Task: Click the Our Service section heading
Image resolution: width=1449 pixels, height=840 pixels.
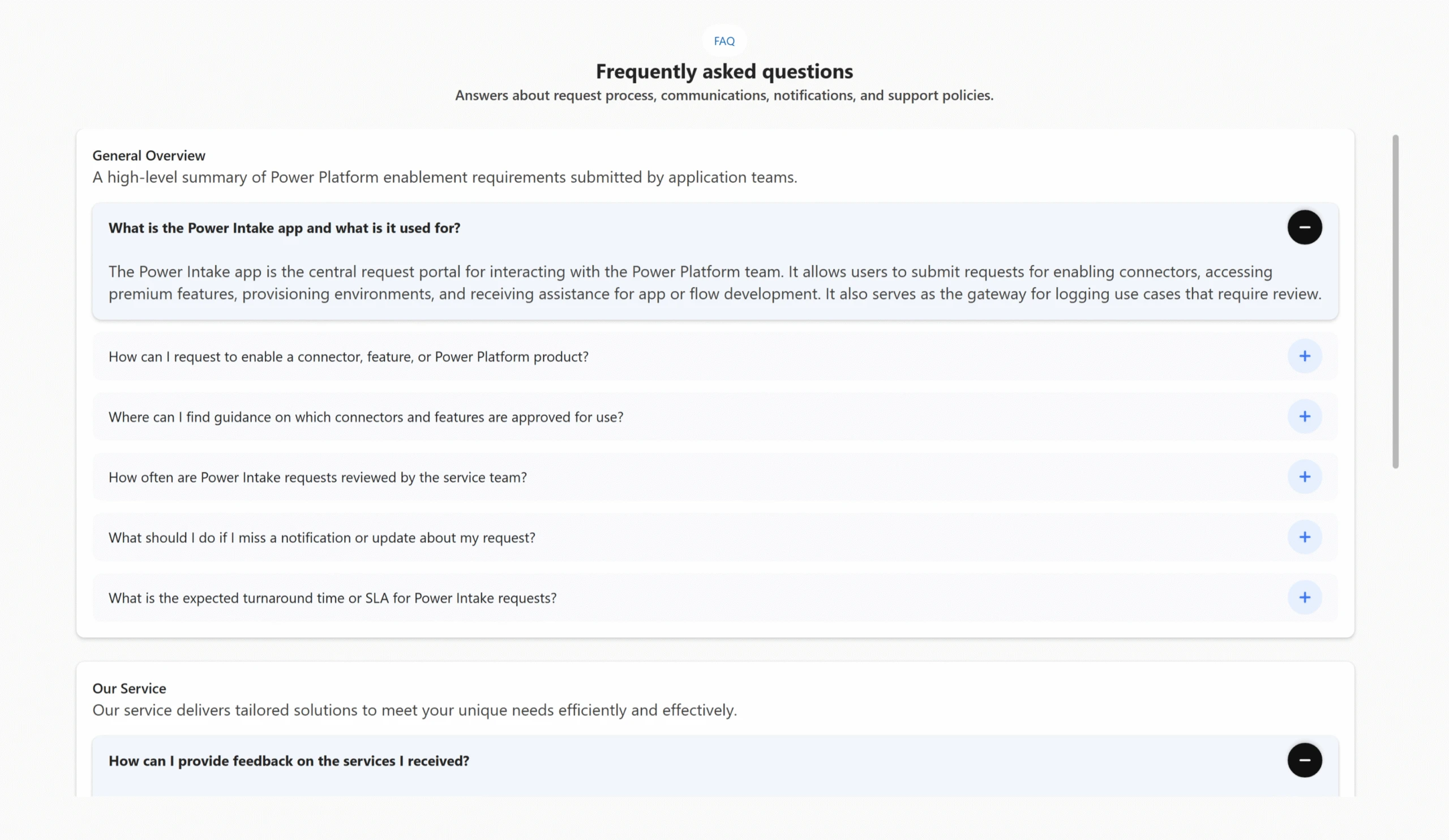Action: pos(129,689)
